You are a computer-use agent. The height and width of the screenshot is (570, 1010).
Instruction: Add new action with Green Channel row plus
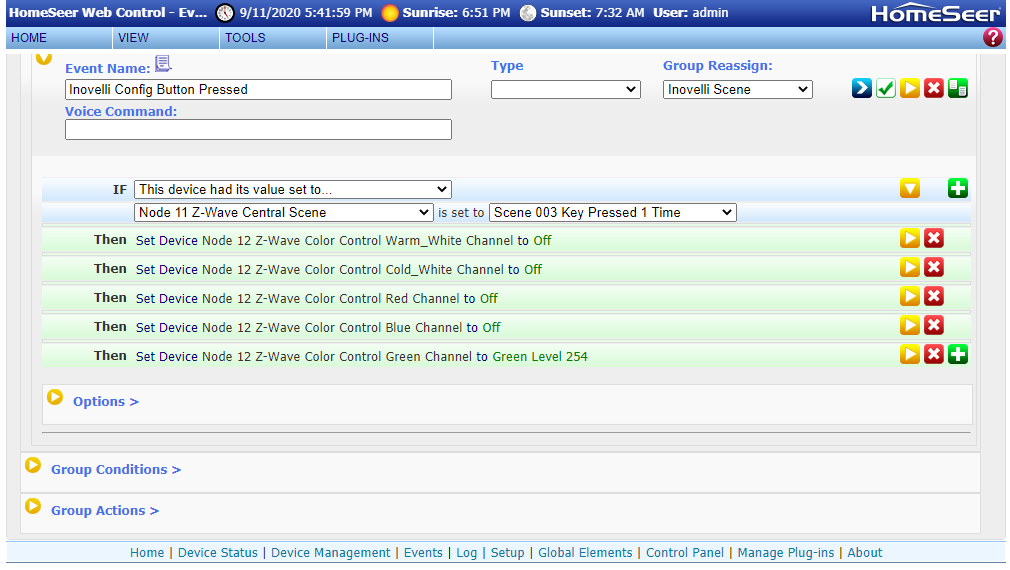(958, 354)
